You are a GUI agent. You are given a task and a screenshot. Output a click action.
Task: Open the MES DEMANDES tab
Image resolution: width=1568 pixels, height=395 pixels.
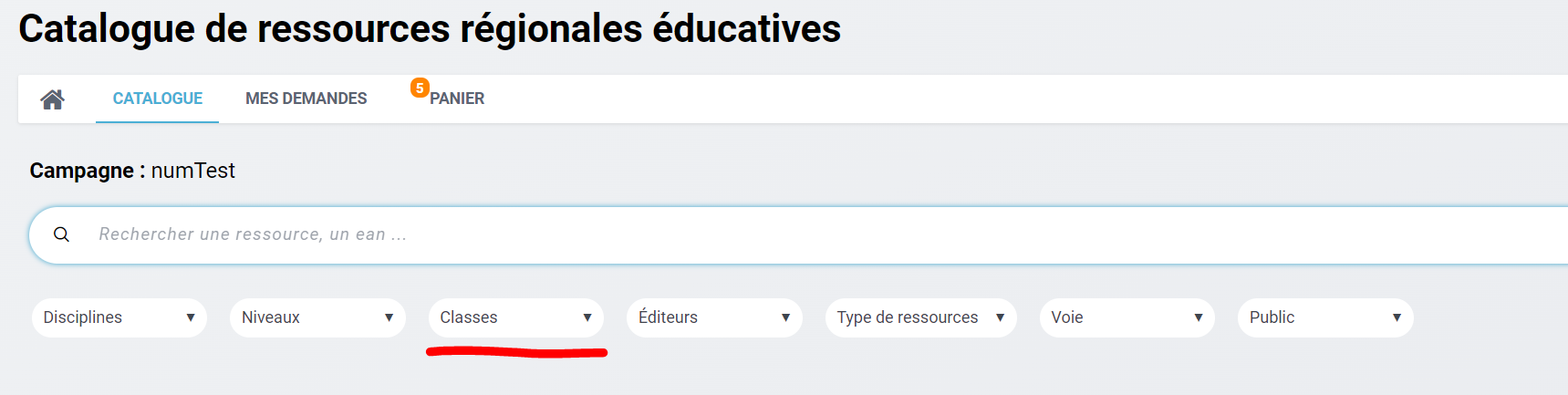[306, 99]
